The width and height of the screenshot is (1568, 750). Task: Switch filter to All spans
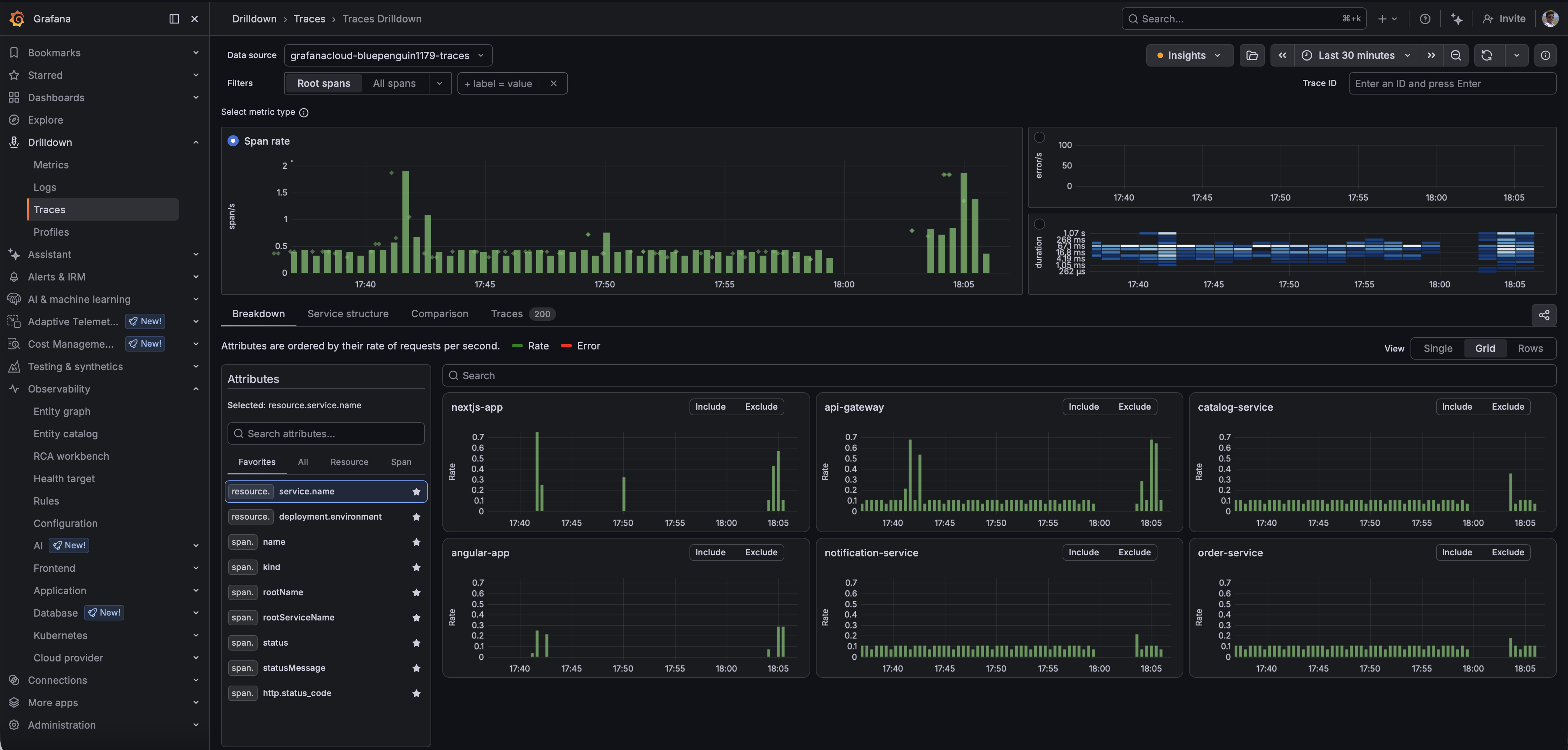tap(394, 83)
